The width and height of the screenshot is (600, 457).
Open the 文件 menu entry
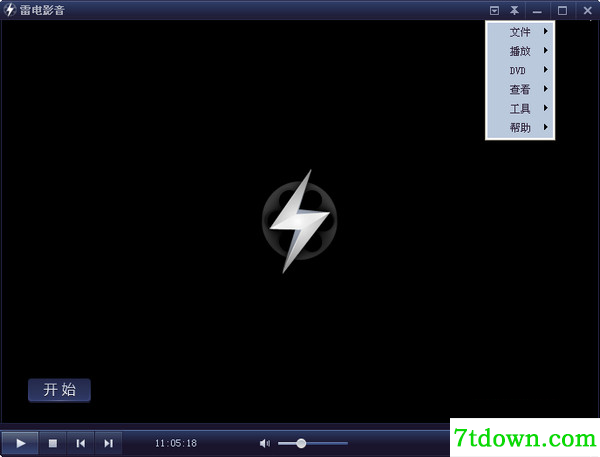click(520, 32)
